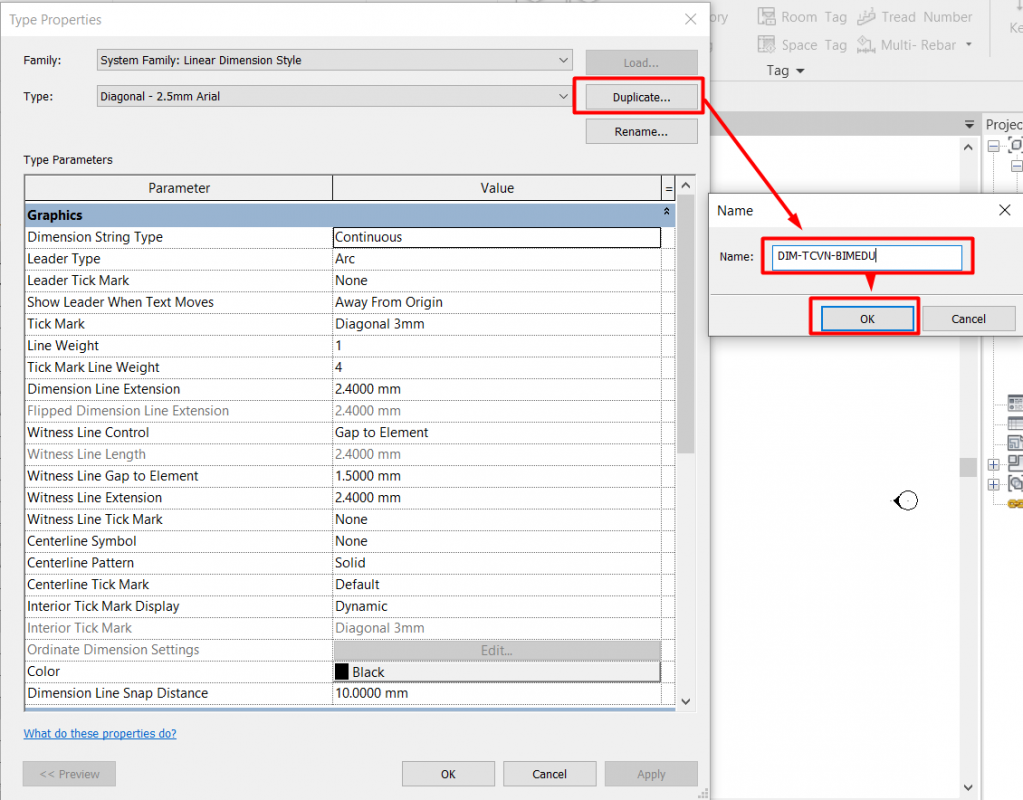The image size is (1023, 800).
Task: Click the Room Tag icon in ribbon
Action: pyautogui.click(x=767, y=17)
